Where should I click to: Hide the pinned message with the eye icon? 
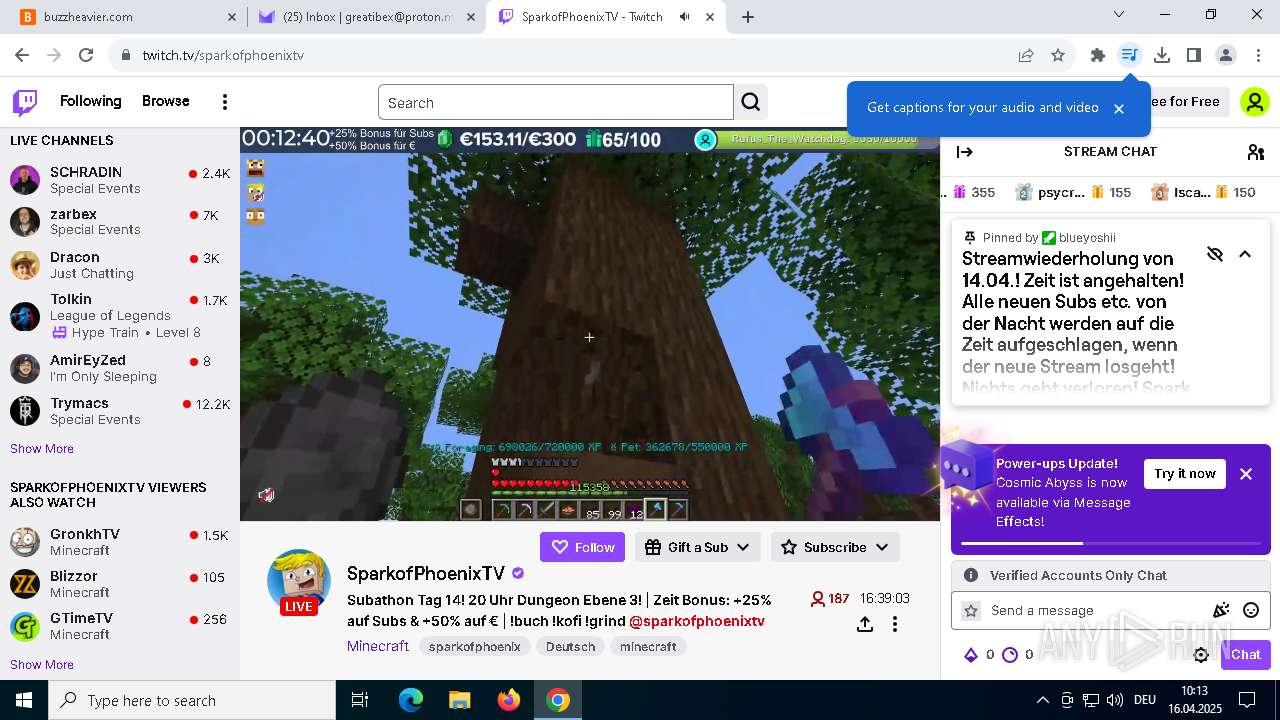coord(1215,254)
